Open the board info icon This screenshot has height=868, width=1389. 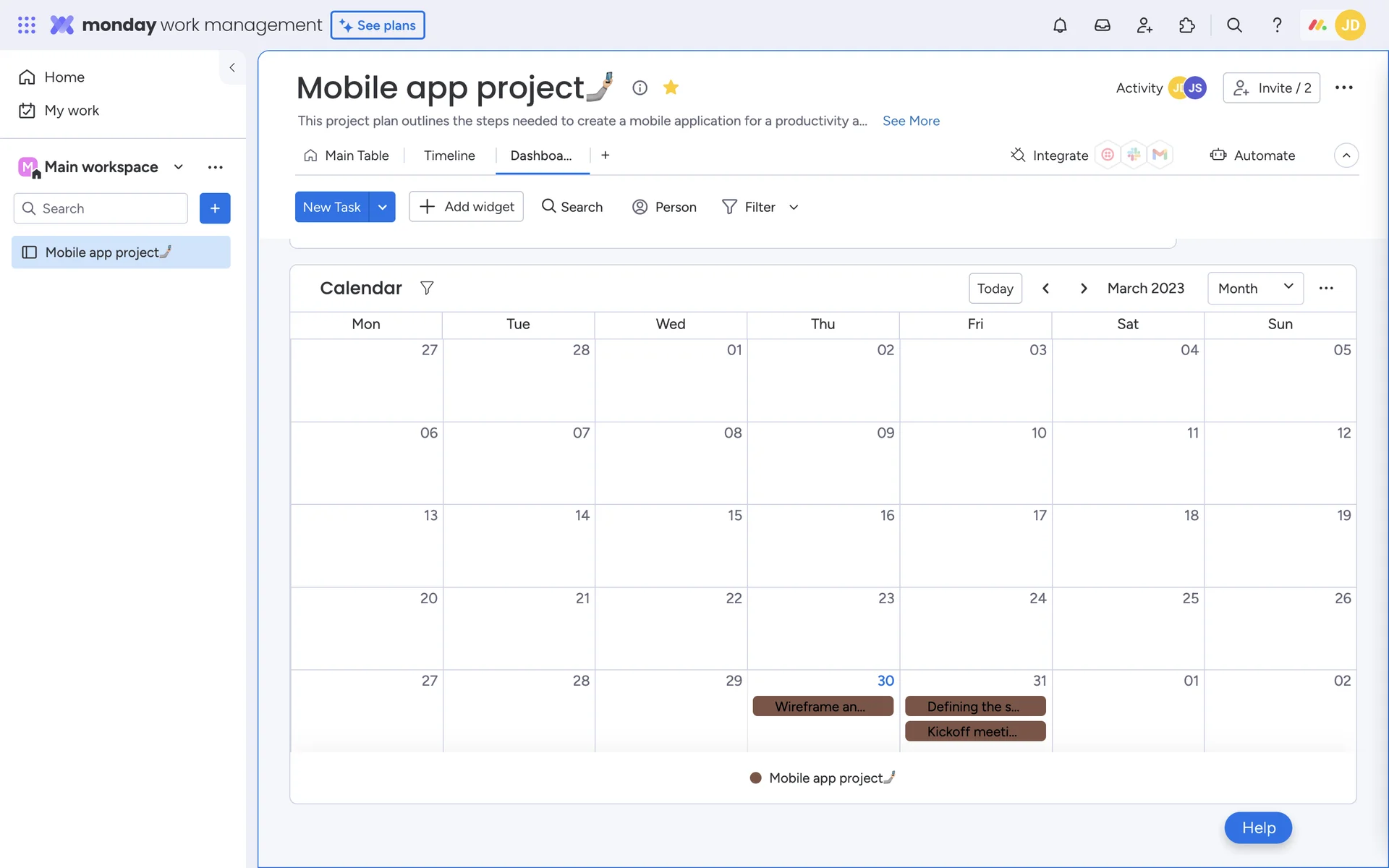click(640, 88)
